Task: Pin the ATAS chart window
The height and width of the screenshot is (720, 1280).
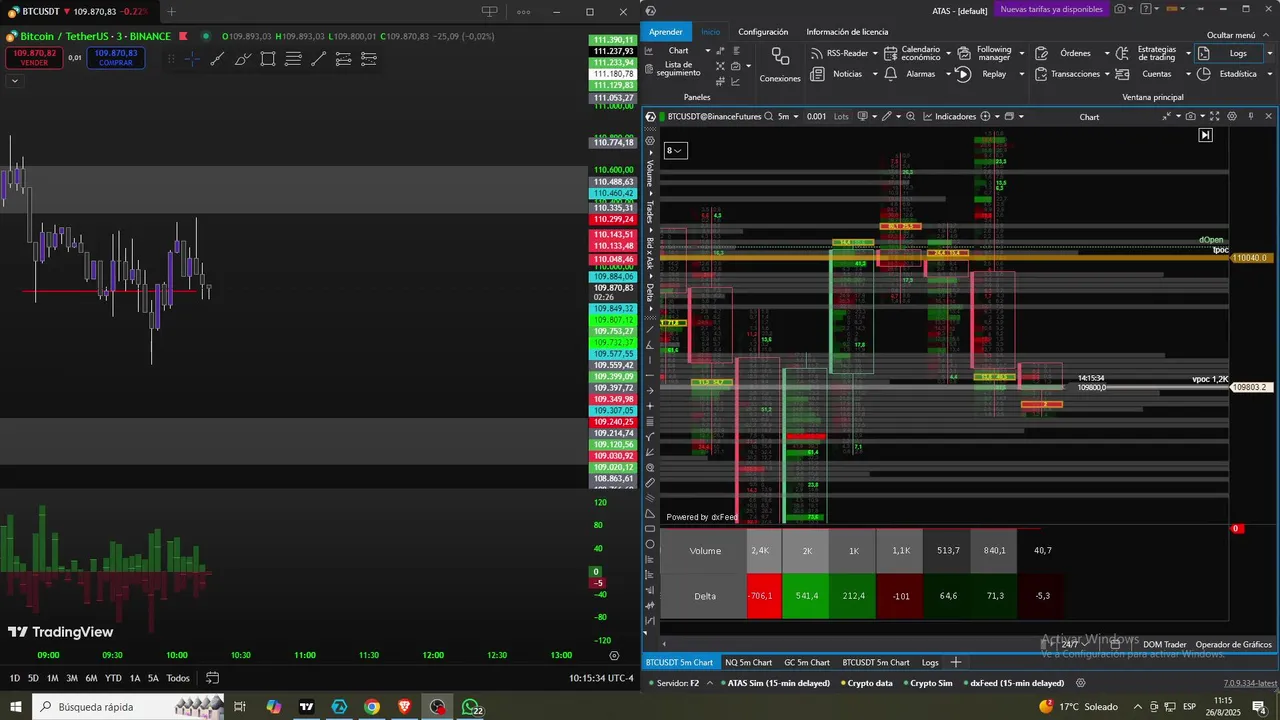Action: coord(1251,117)
